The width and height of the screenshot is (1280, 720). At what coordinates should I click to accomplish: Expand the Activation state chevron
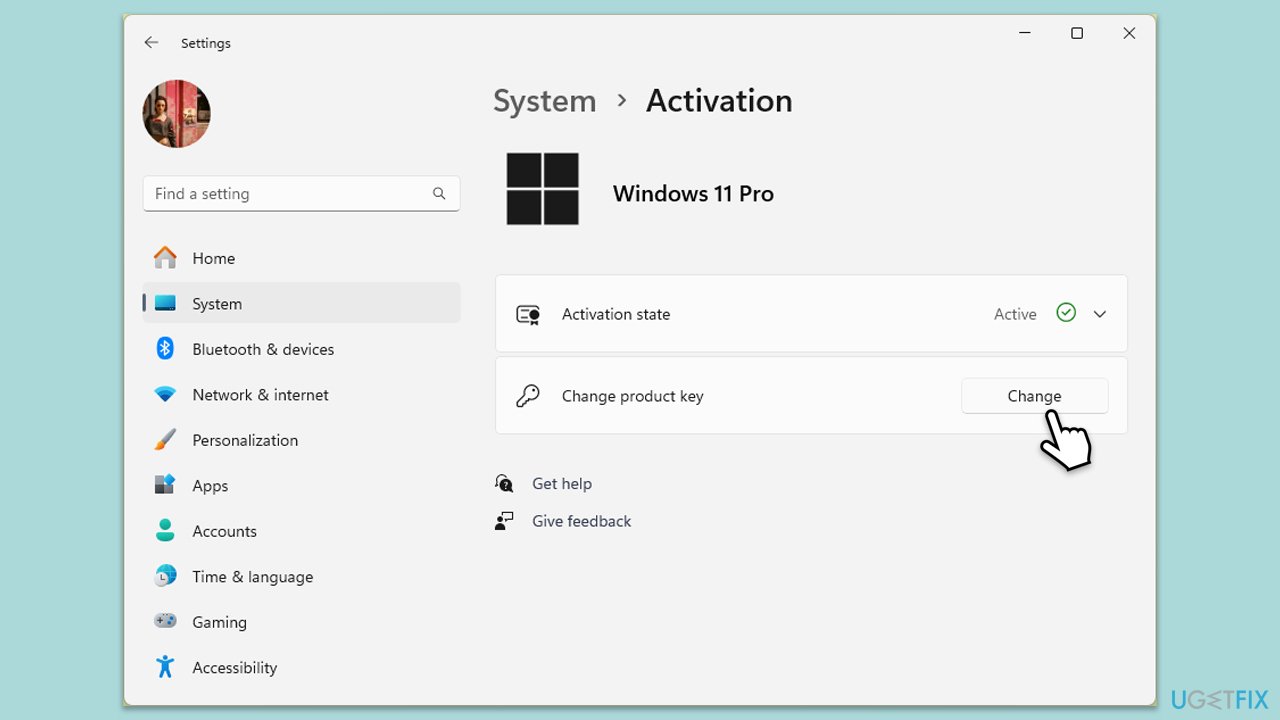1100,314
